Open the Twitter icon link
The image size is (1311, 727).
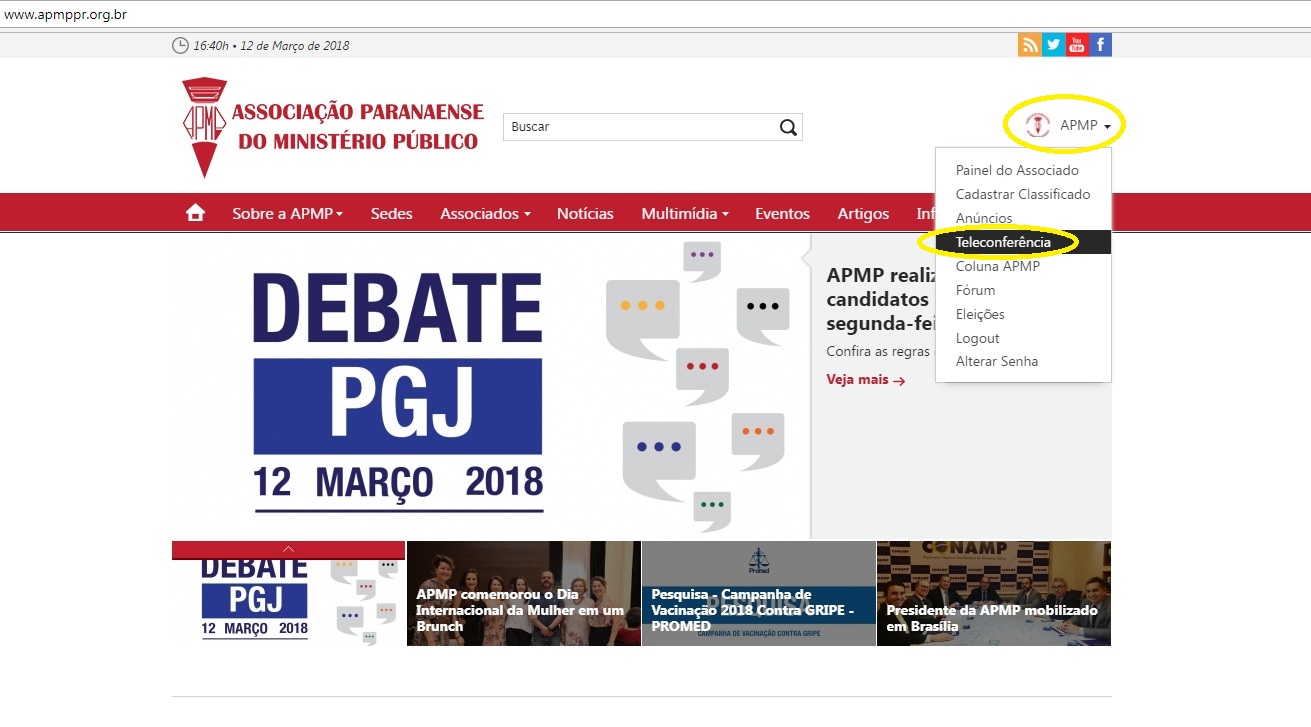point(1053,45)
